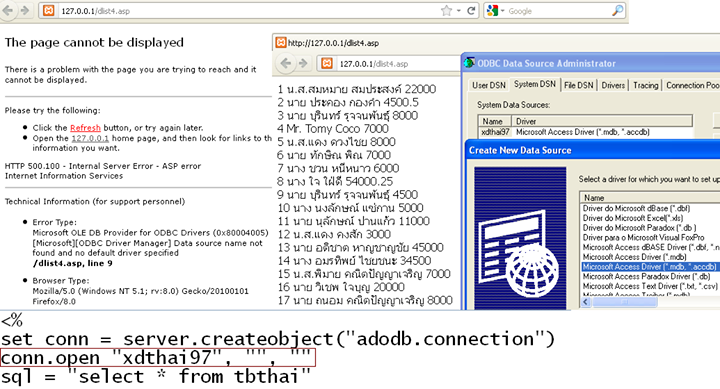Click the magnifier search icon
The height and width of the screenshot is (389, 720).
point(618,11)
